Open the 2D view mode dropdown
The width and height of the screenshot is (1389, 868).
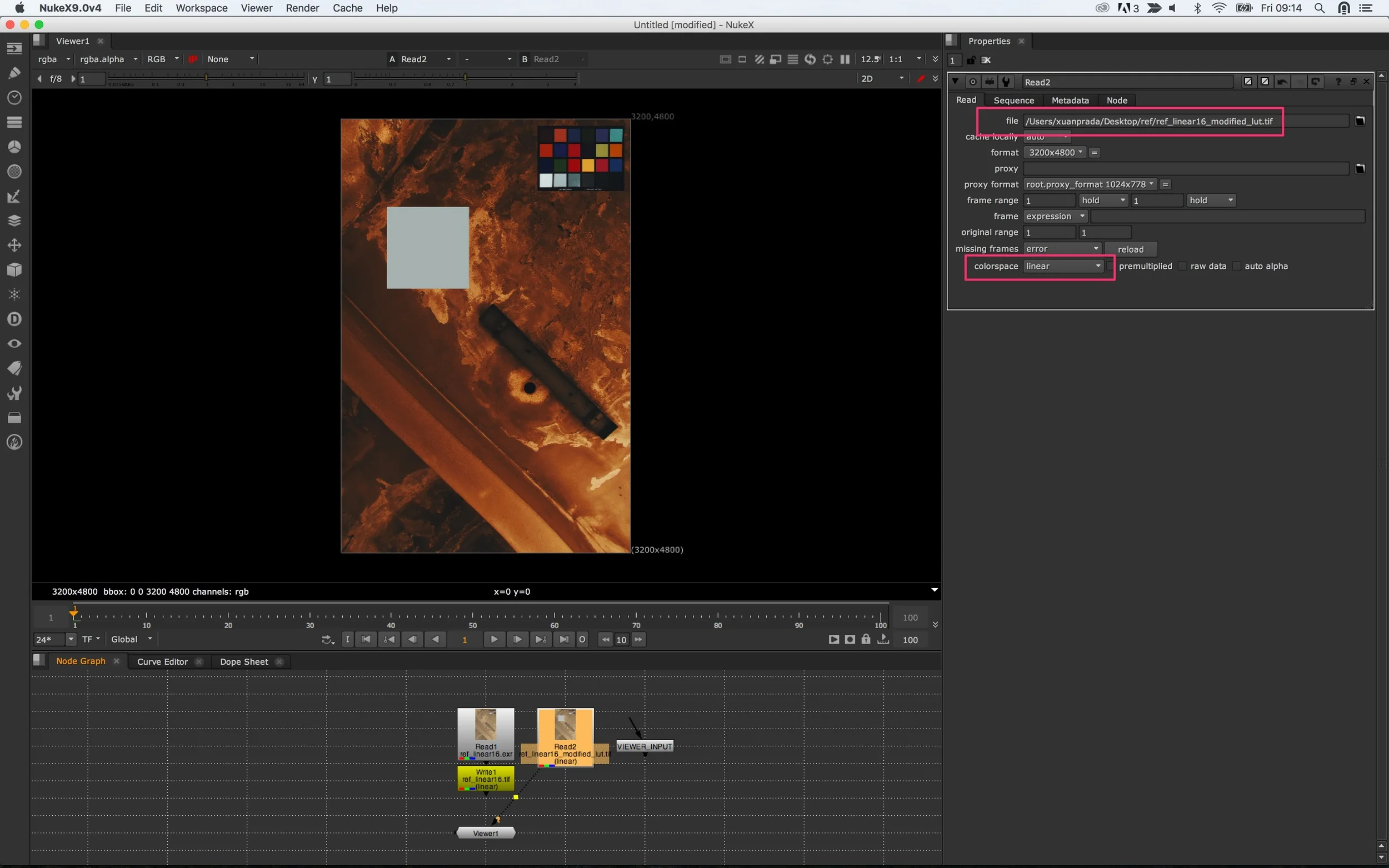point(882,79)
